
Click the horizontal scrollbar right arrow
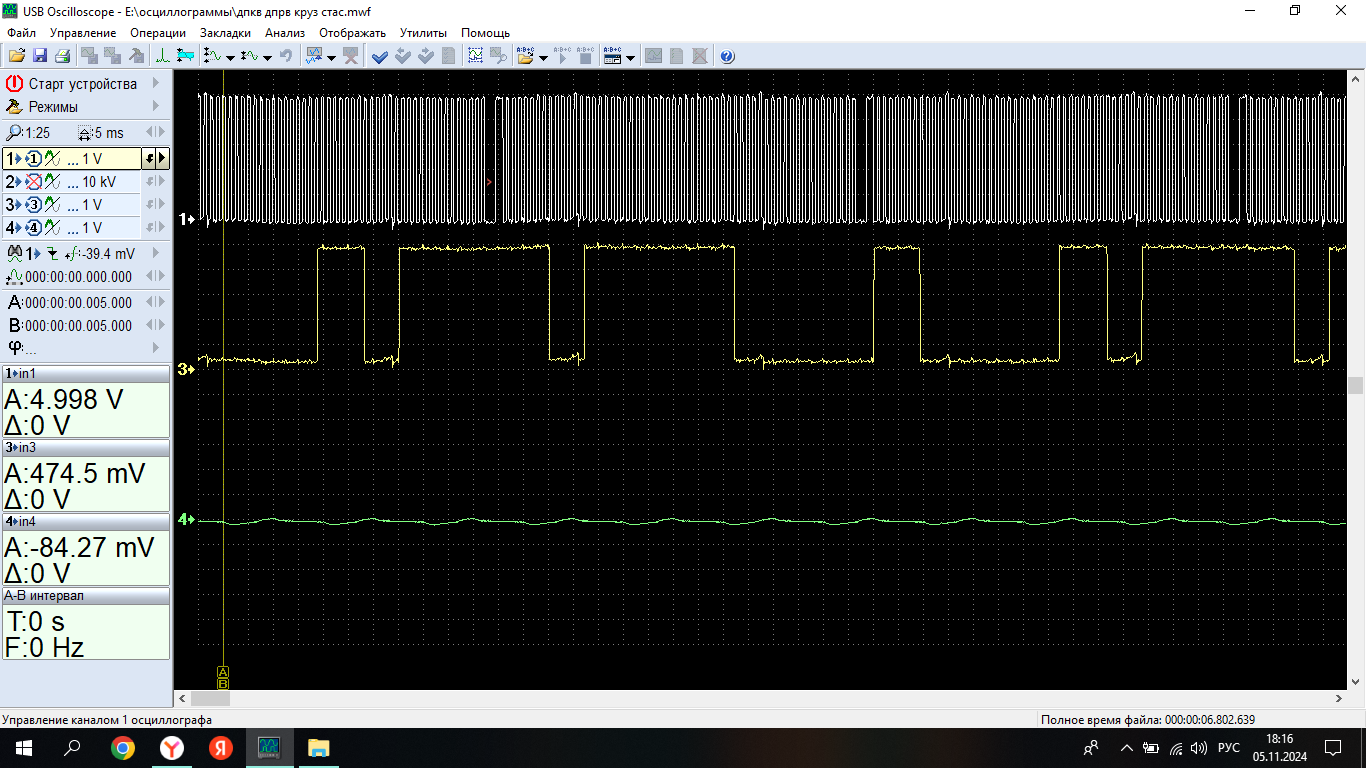tap(1340, 699)
